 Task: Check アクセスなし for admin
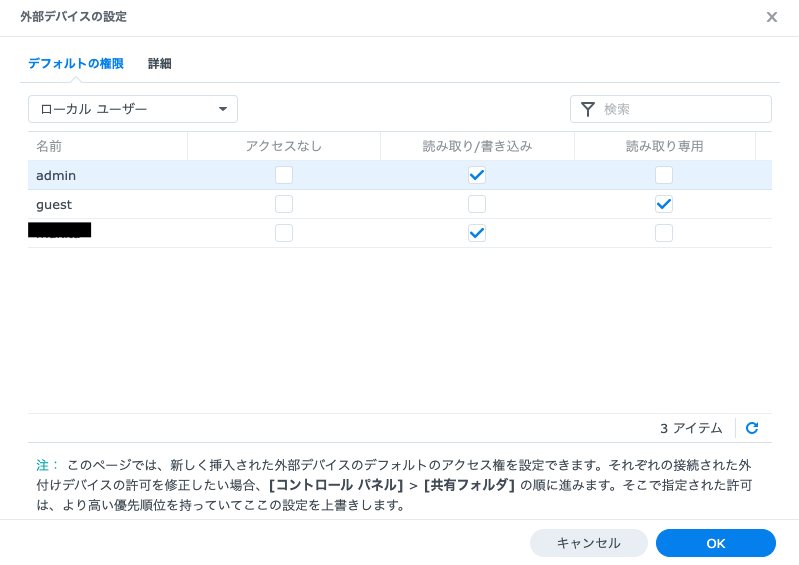tap(284, 175)
